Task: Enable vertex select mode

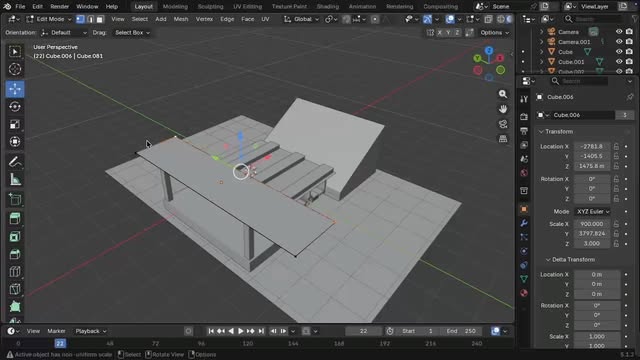Action: tap(80, 19)
